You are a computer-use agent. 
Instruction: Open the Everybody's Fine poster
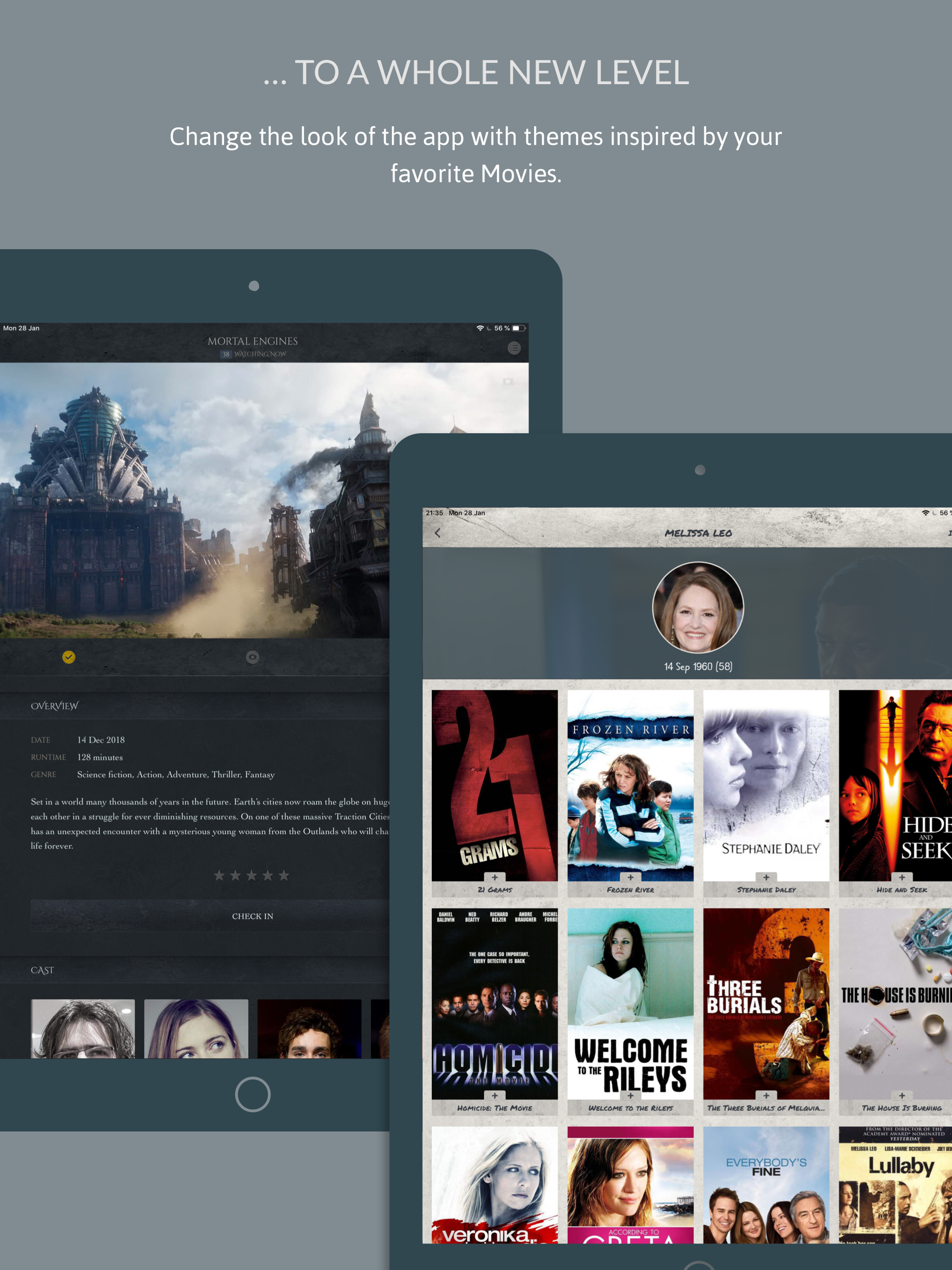coord(767,1185)
